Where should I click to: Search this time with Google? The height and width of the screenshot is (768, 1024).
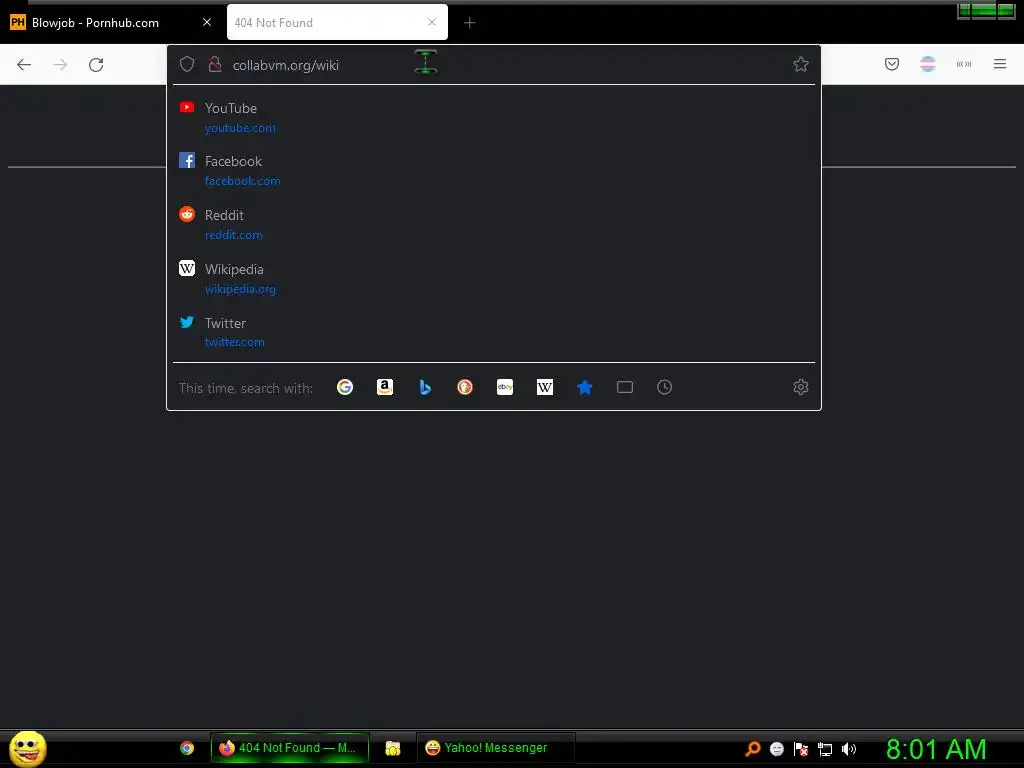pos(345,387)
